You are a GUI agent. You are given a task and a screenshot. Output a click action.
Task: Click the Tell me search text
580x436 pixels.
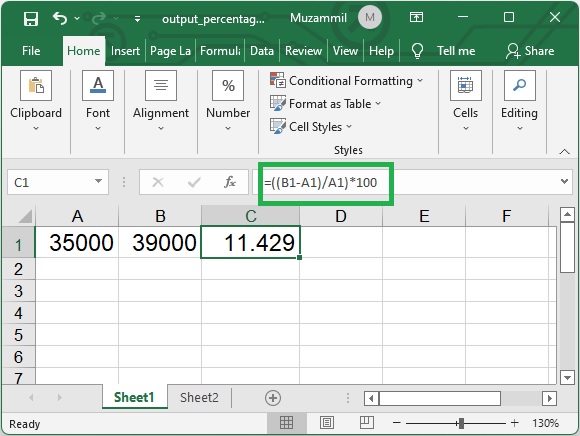click(x=456, y=51)
